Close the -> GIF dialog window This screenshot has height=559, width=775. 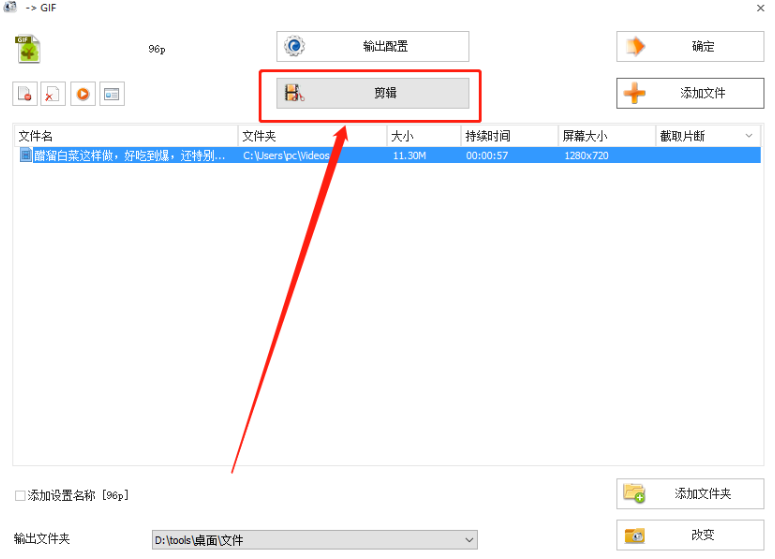click(x=761, y=8)
